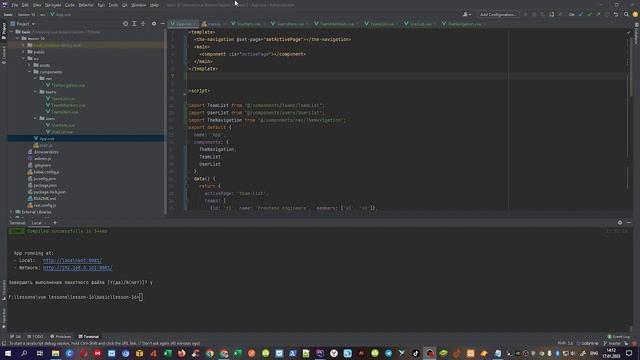Open the Problems tool window button
The width and height of the screenshot is (640, 360).
60,337
